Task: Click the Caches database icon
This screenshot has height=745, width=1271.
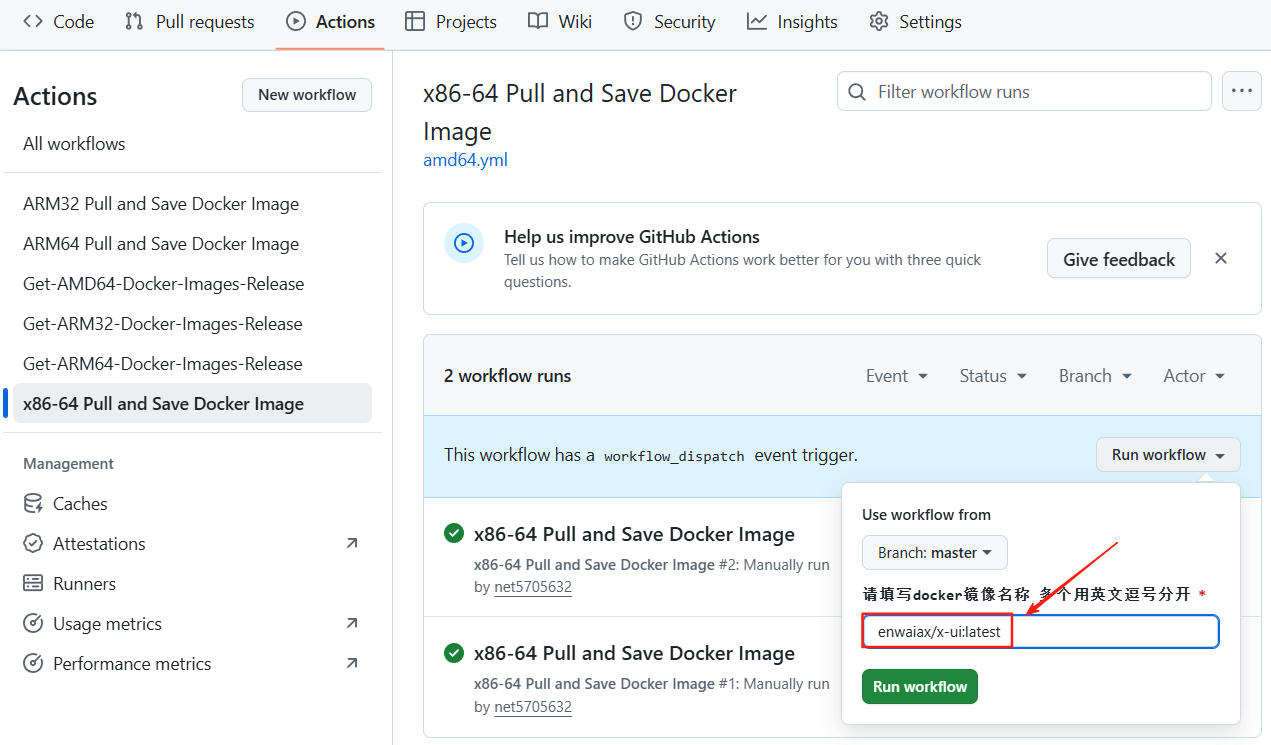Action: pyautogui.click(x=33, y=504)
